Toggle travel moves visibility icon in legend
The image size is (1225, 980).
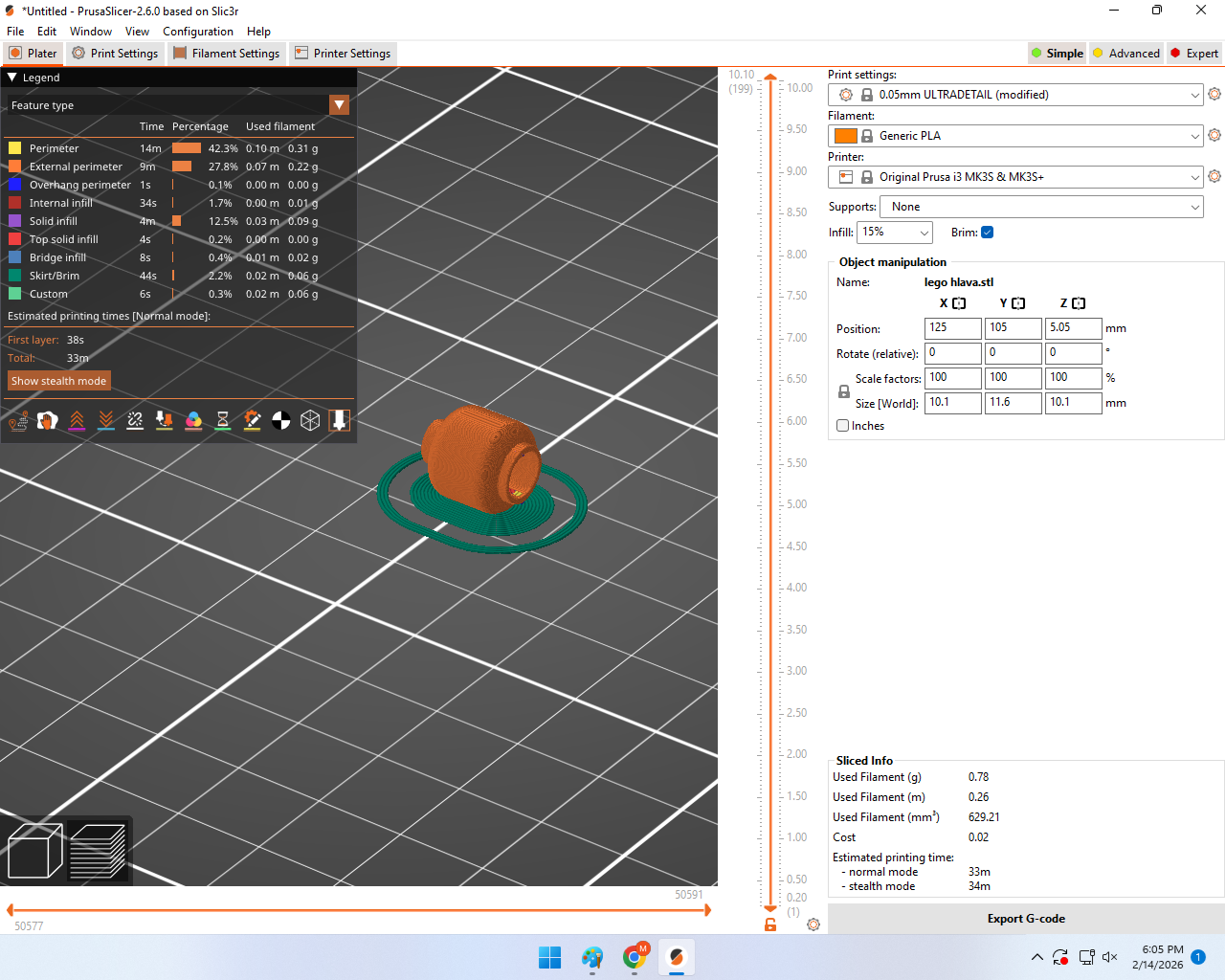click(x=18, y=420)
